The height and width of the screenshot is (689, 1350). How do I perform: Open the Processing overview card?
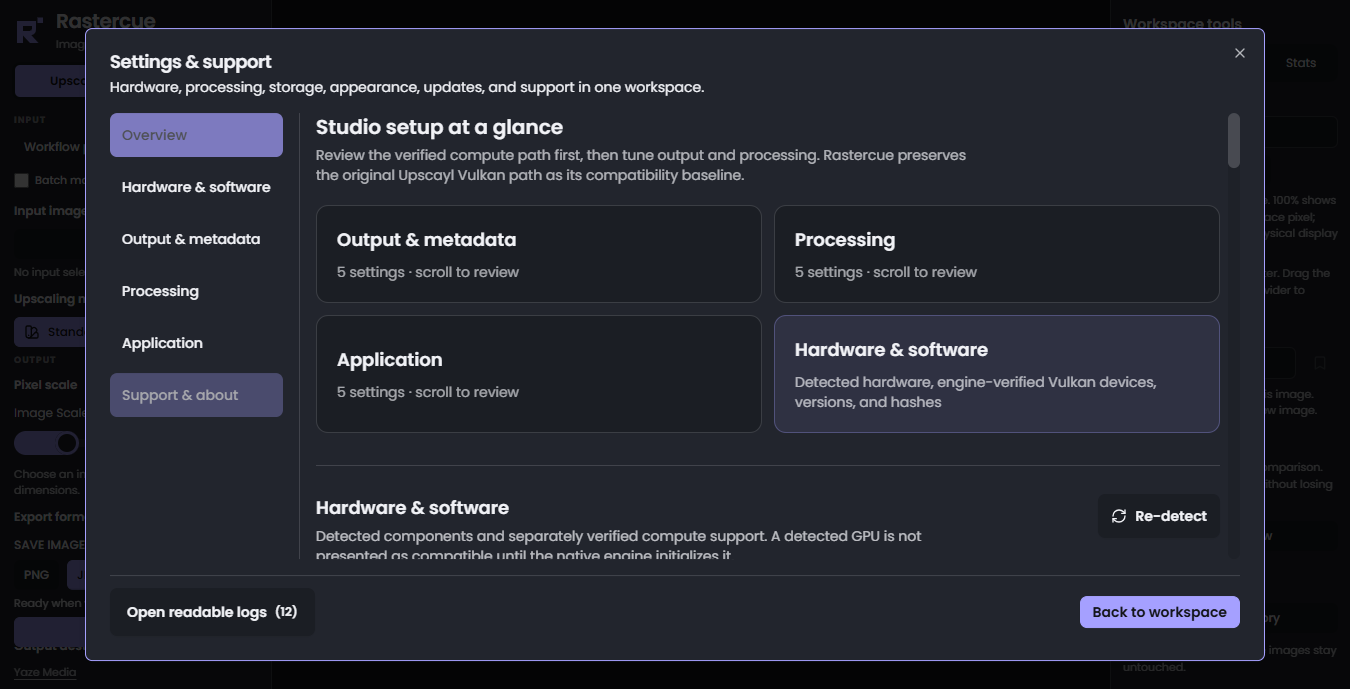tap(997, 254)
